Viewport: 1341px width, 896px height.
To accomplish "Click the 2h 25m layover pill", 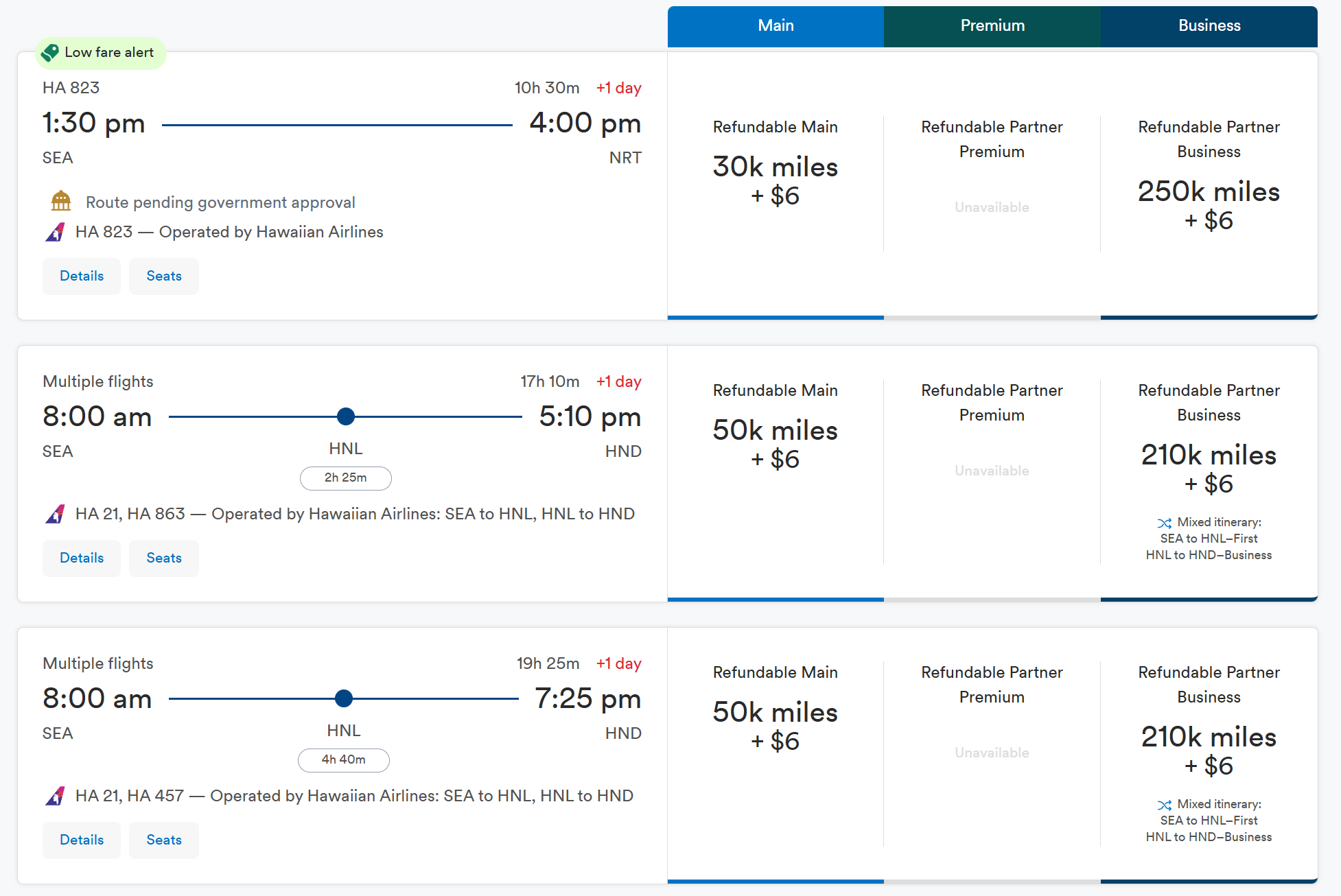I will click(x=346, y=478).
